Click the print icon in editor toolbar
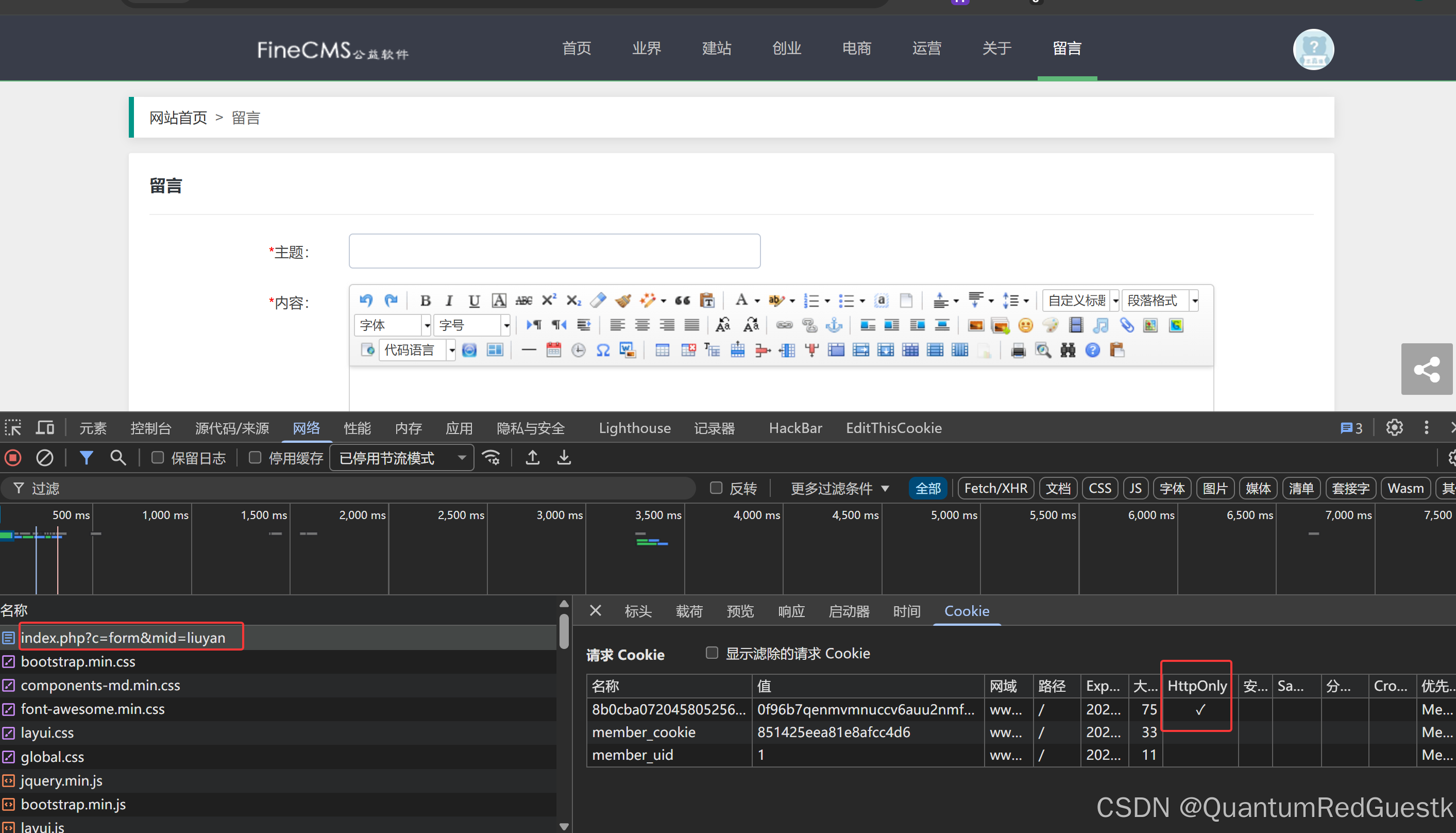The height and width of the screenshot is (833, 1456). pos(1018,350)
